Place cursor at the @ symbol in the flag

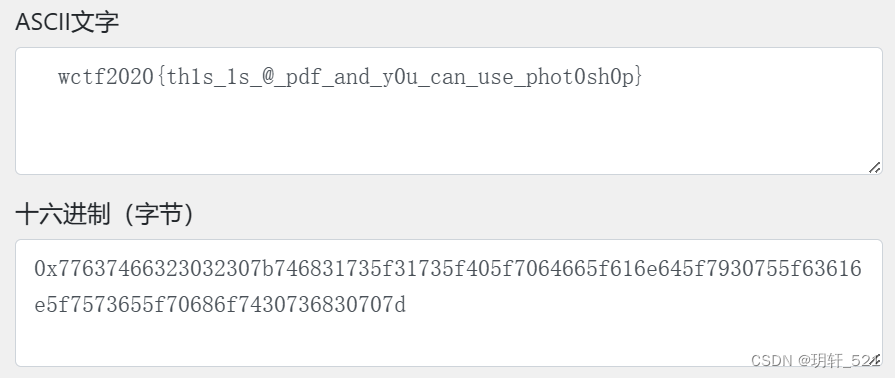(269, 77)
